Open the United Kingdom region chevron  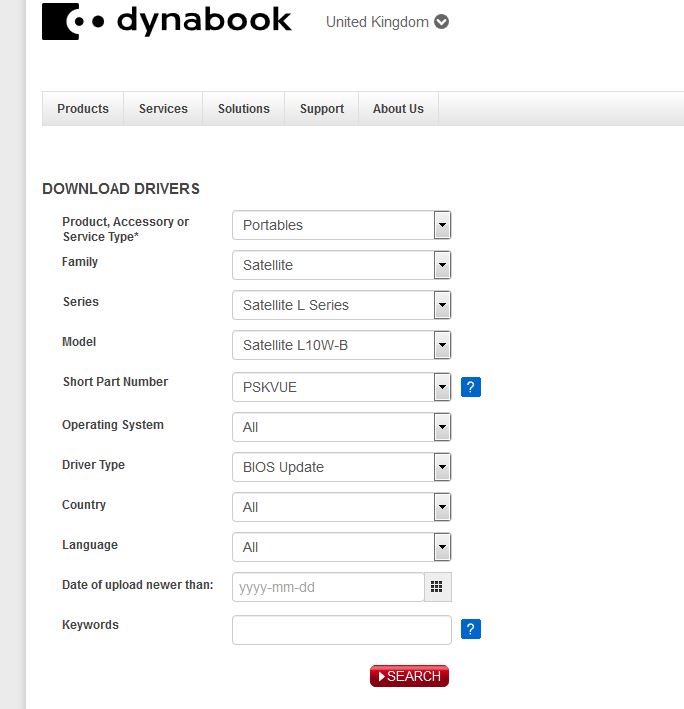(x=441, y=22)
